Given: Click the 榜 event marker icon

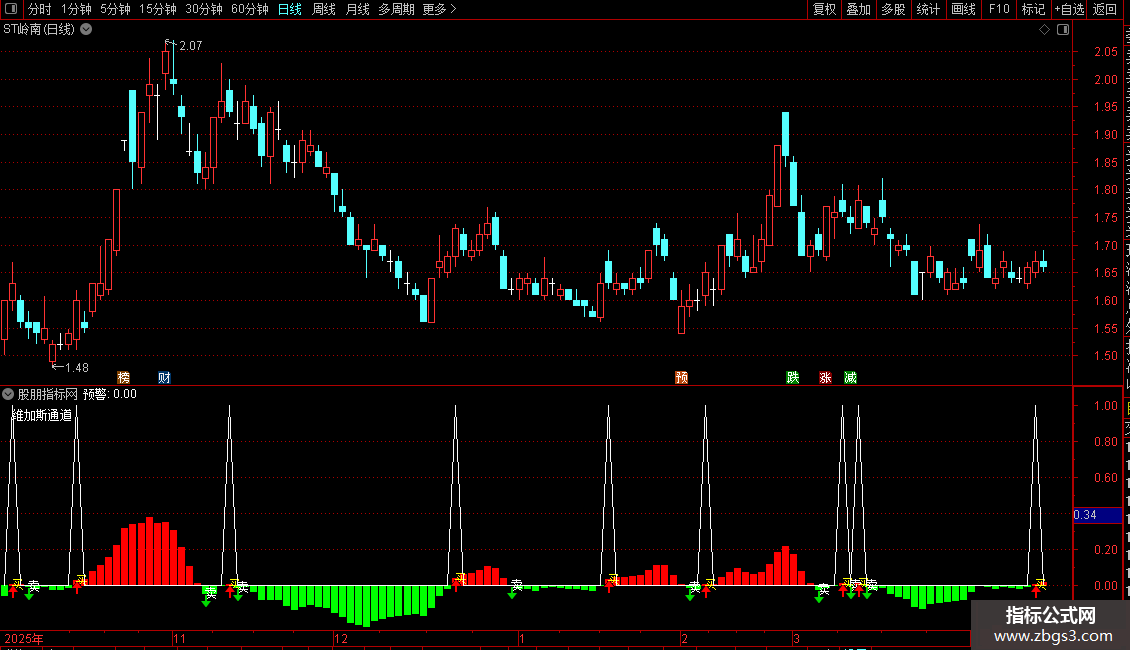Looking at the screenshot, I should click(x=123, y=378).
